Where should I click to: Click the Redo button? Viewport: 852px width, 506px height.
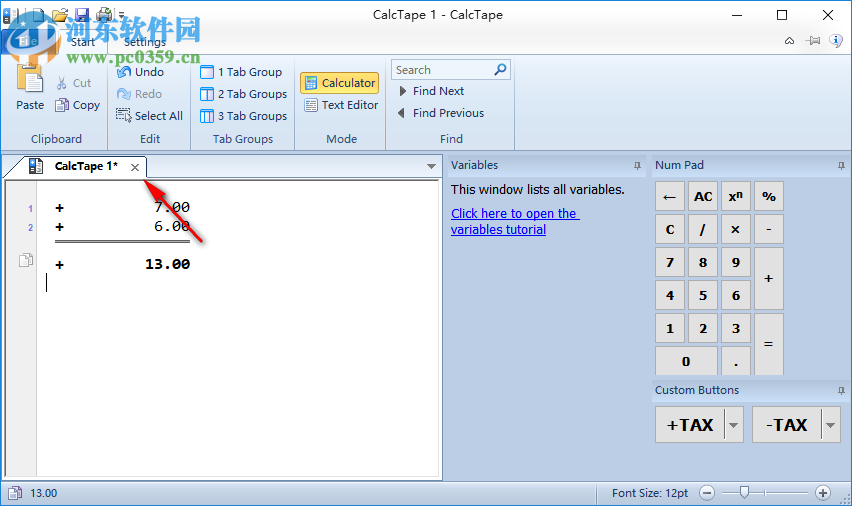click(139, 94)
